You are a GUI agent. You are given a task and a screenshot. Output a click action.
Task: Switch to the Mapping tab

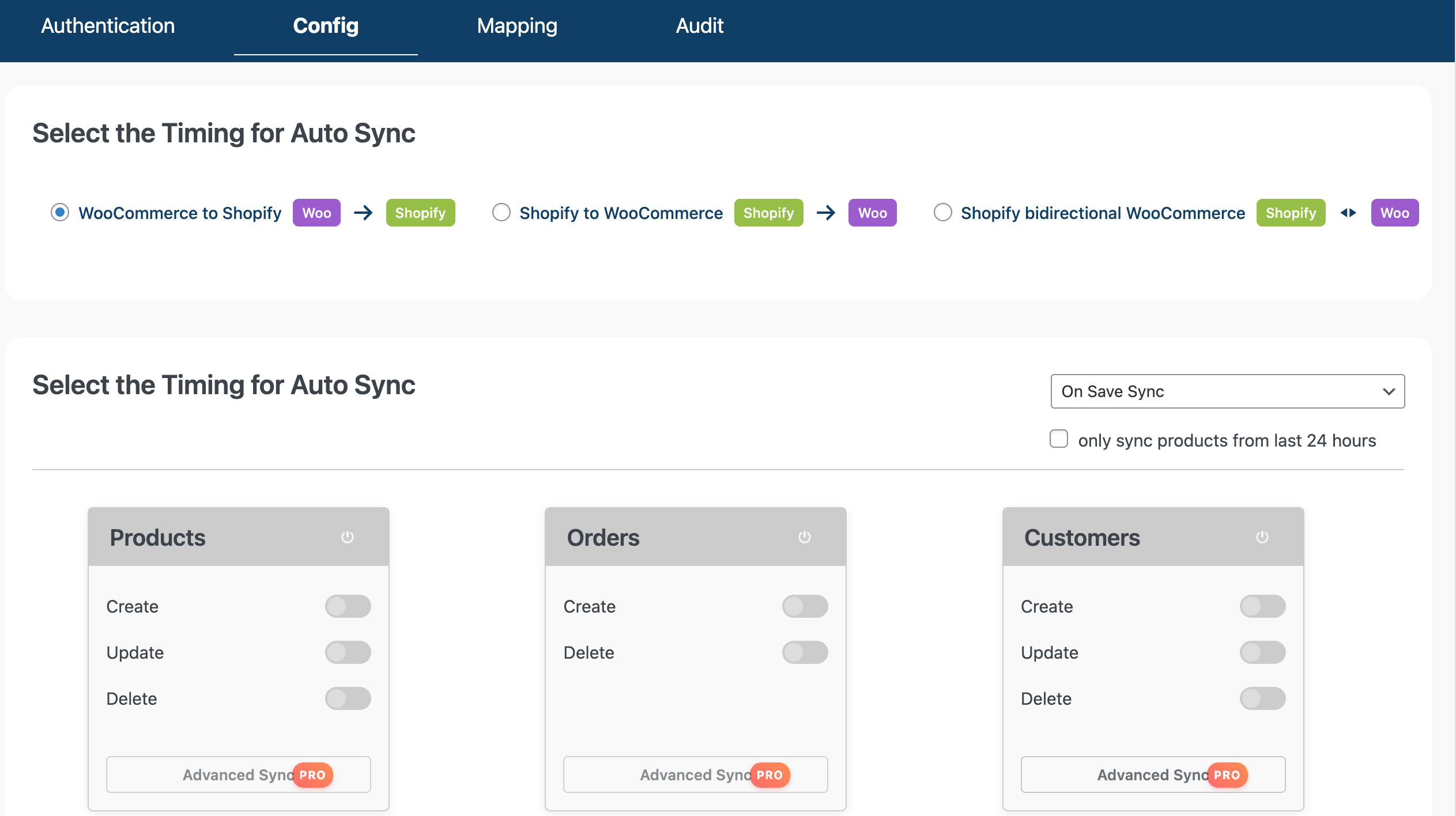pos(517,26)
